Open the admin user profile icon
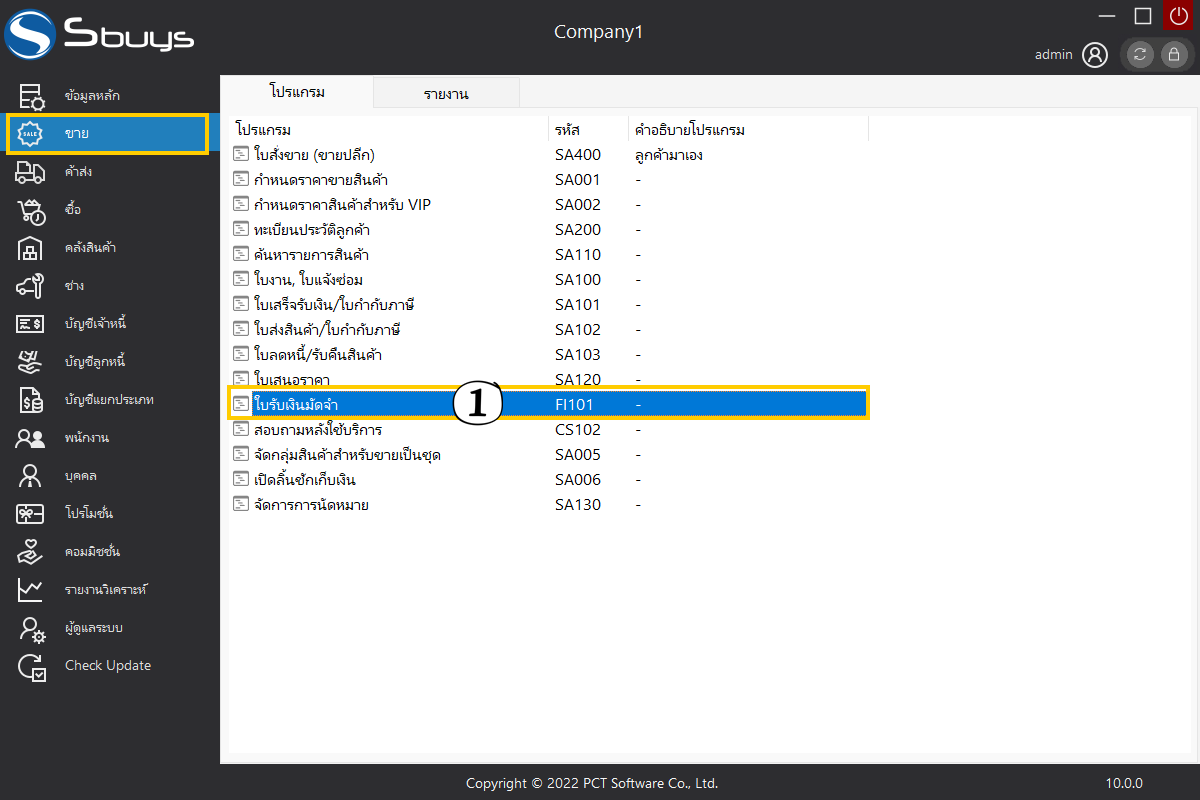 1095,55
